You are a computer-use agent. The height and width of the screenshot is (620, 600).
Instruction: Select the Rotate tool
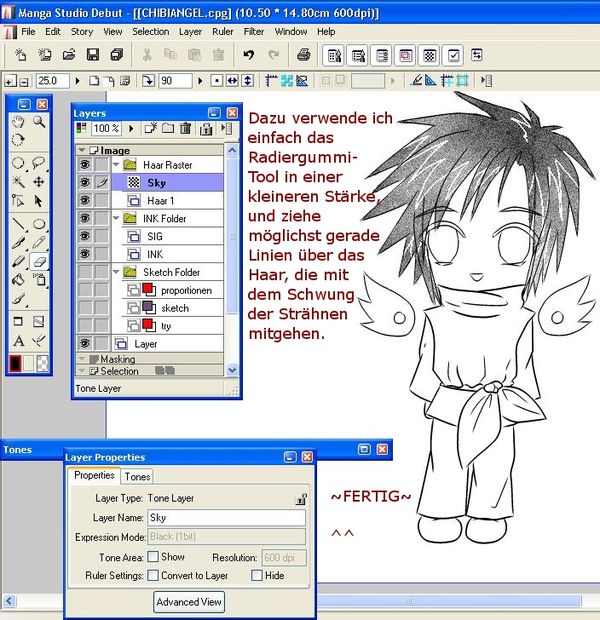click(18, 140)
